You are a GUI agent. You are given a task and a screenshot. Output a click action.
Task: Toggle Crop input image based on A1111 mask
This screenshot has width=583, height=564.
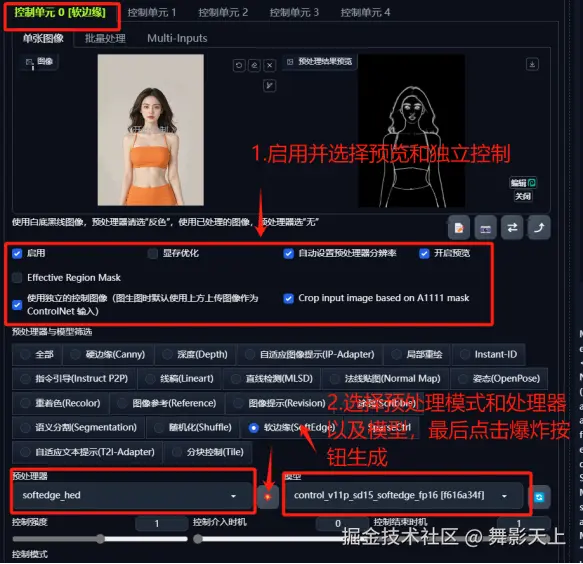289,299
